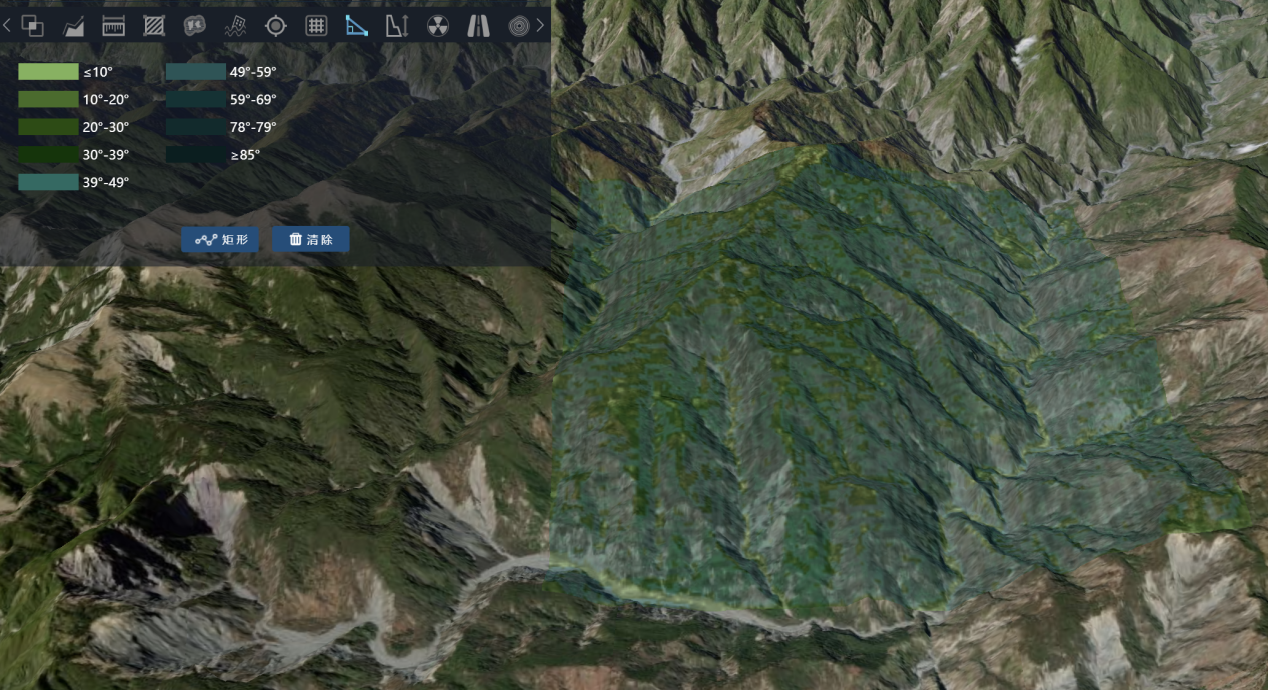This screenshot has width=1268, height=690.
Task: Select the ruler measurement tool
Action: [x=113, y=26]
